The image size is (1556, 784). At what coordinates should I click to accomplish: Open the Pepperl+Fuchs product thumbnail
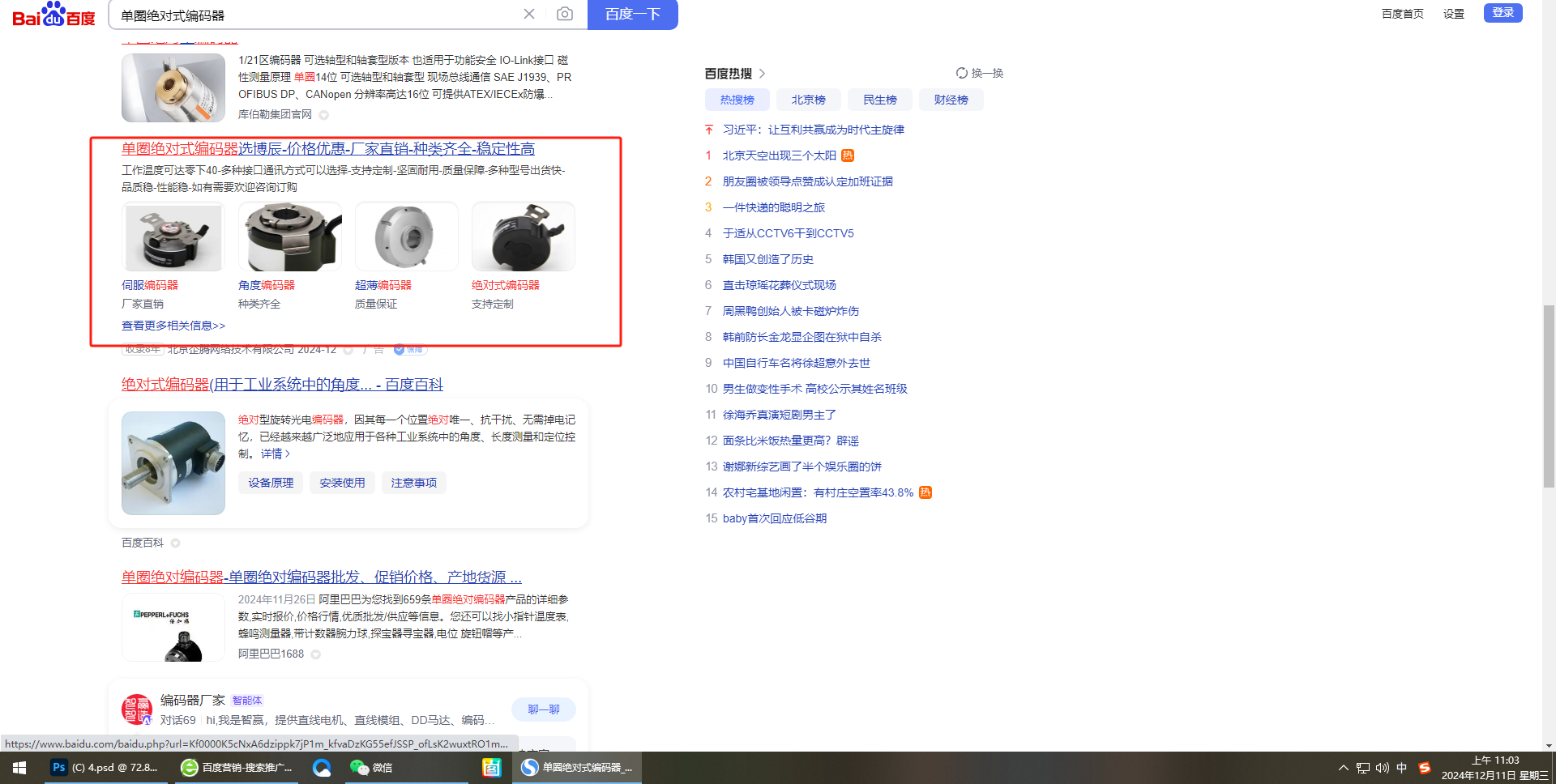point(173,628)
